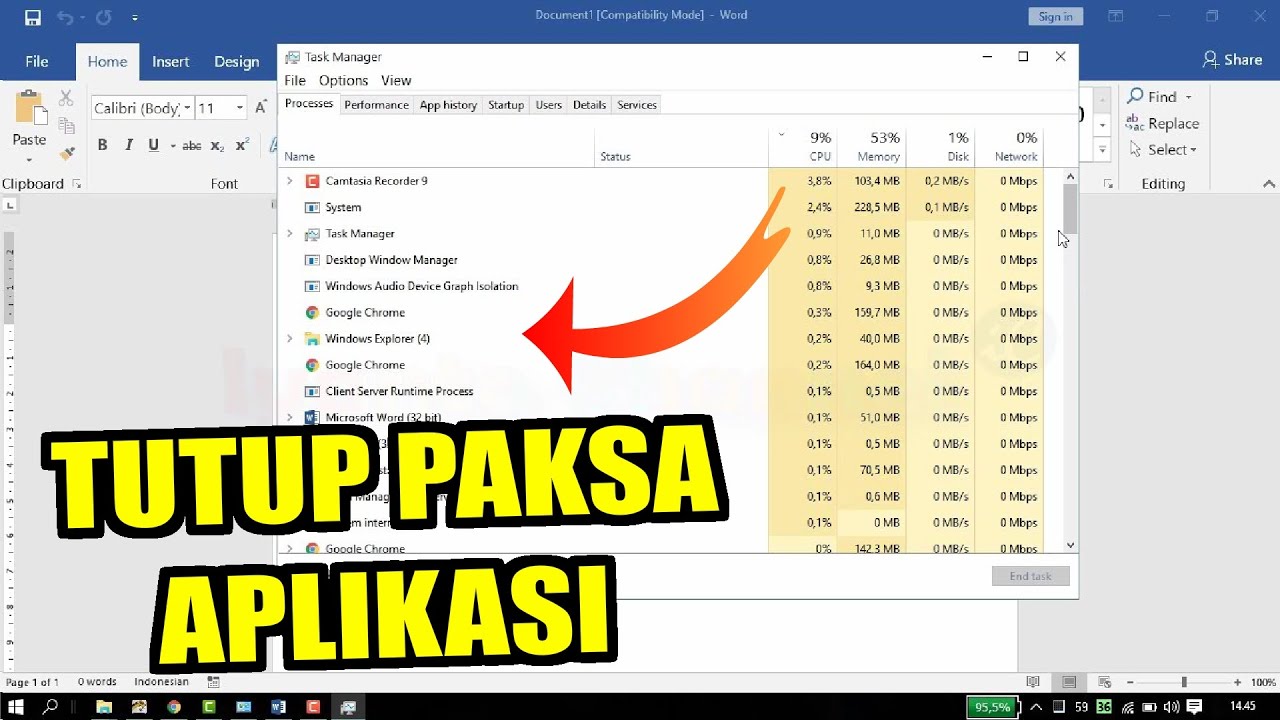The height and width of the screenshot is (720, 1280).
Task: Switch Word to Web Layout view icon
Action: (1103, 682)
